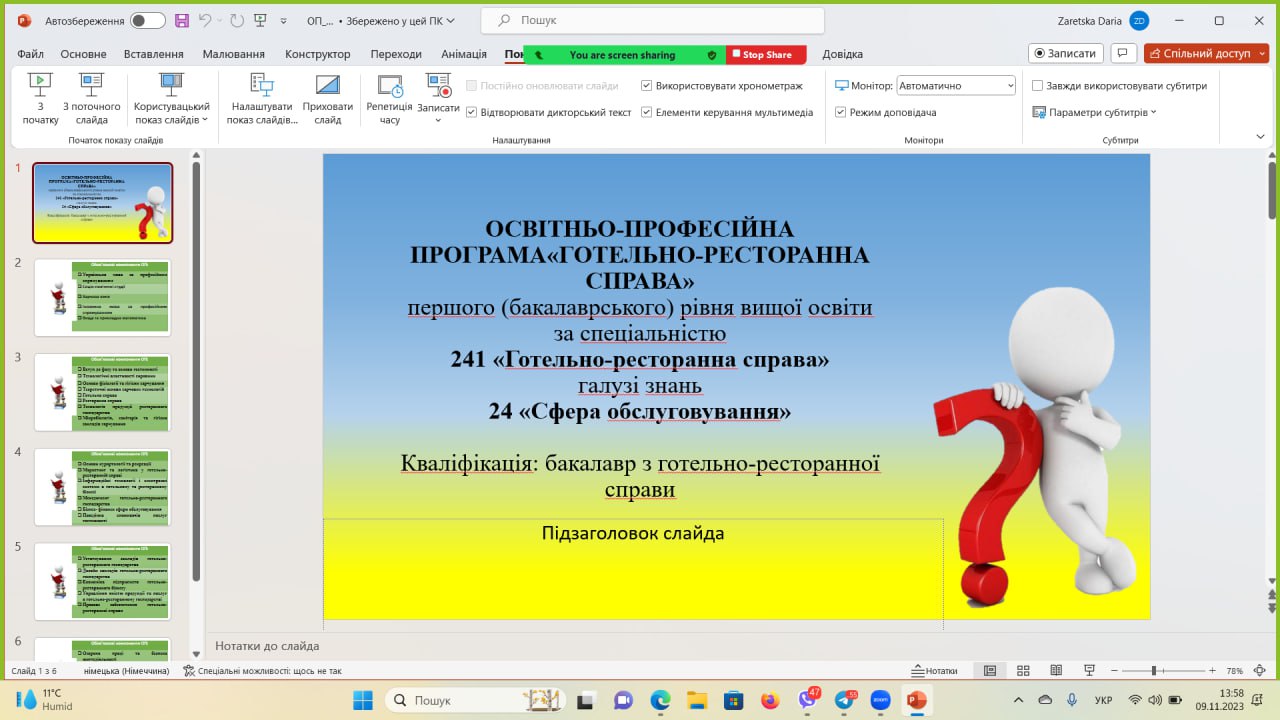Toggle the AutoSave (Автозбереження) switch
1280x720 pixels.
pyautogui.click(x=148, y=20)
